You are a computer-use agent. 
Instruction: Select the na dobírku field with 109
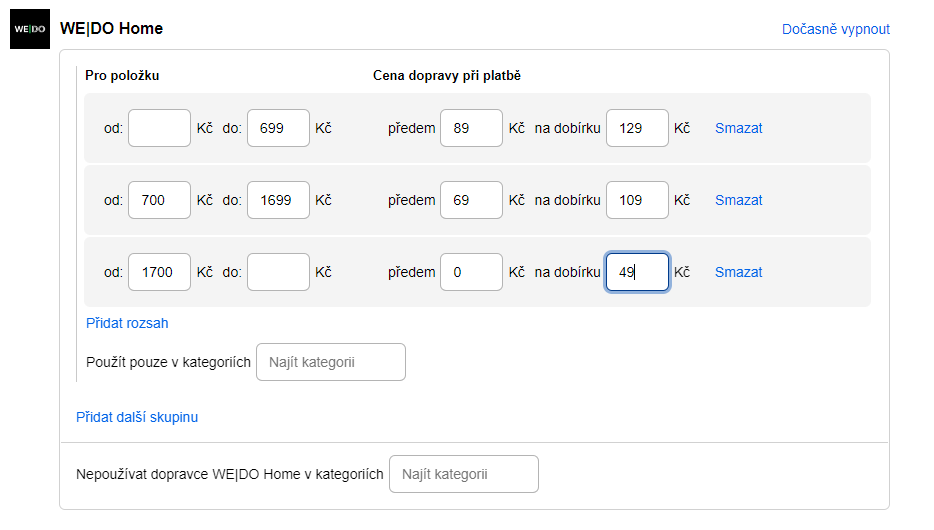[x=637, y=200]
